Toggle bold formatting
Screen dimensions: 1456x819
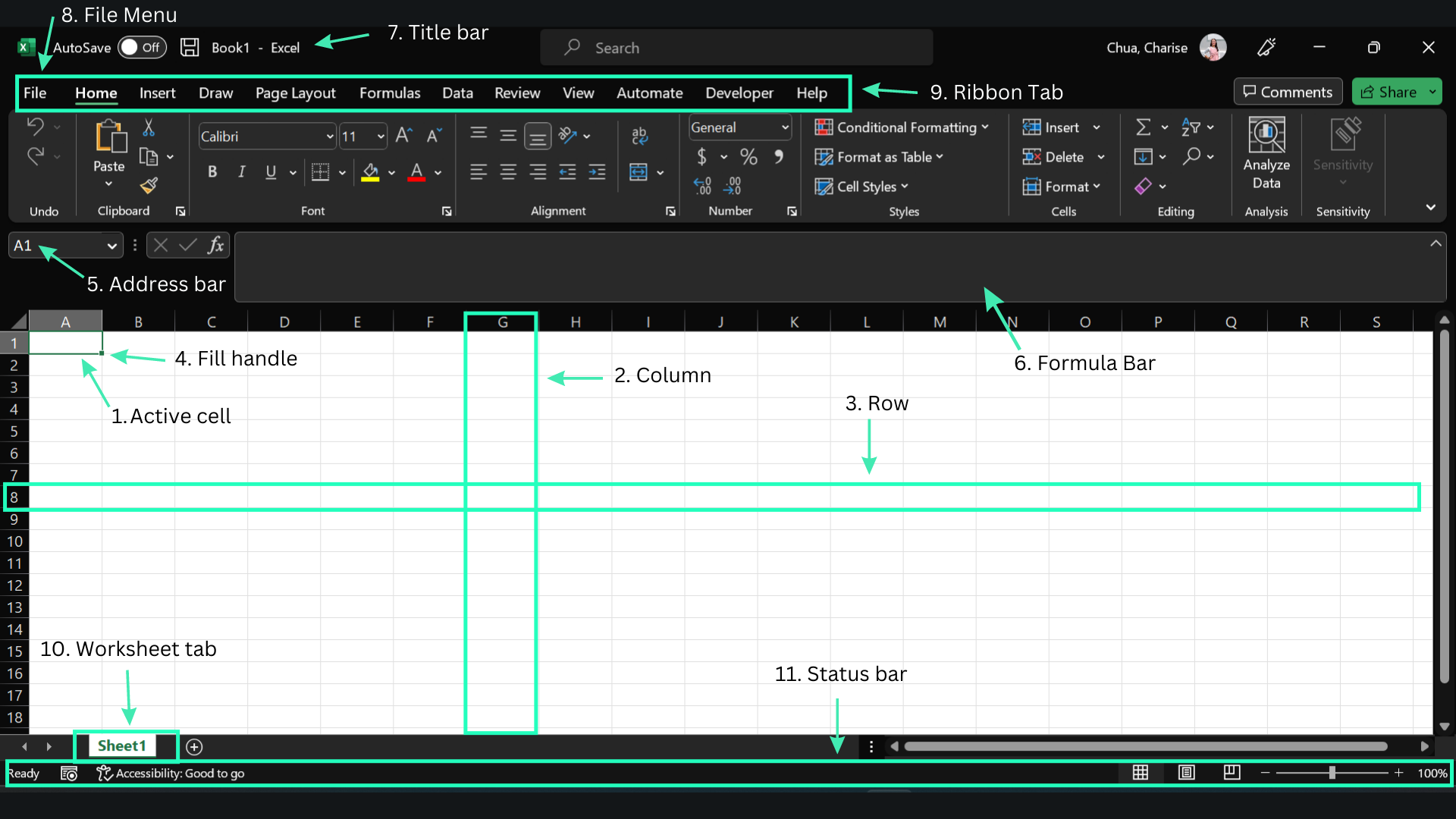click(x=212, y=172)
